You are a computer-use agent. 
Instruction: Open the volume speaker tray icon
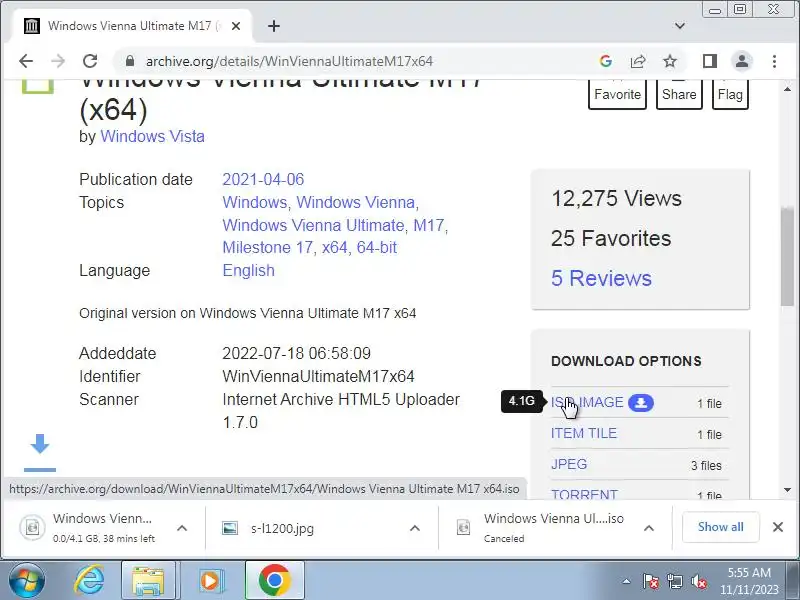[698, 581]
